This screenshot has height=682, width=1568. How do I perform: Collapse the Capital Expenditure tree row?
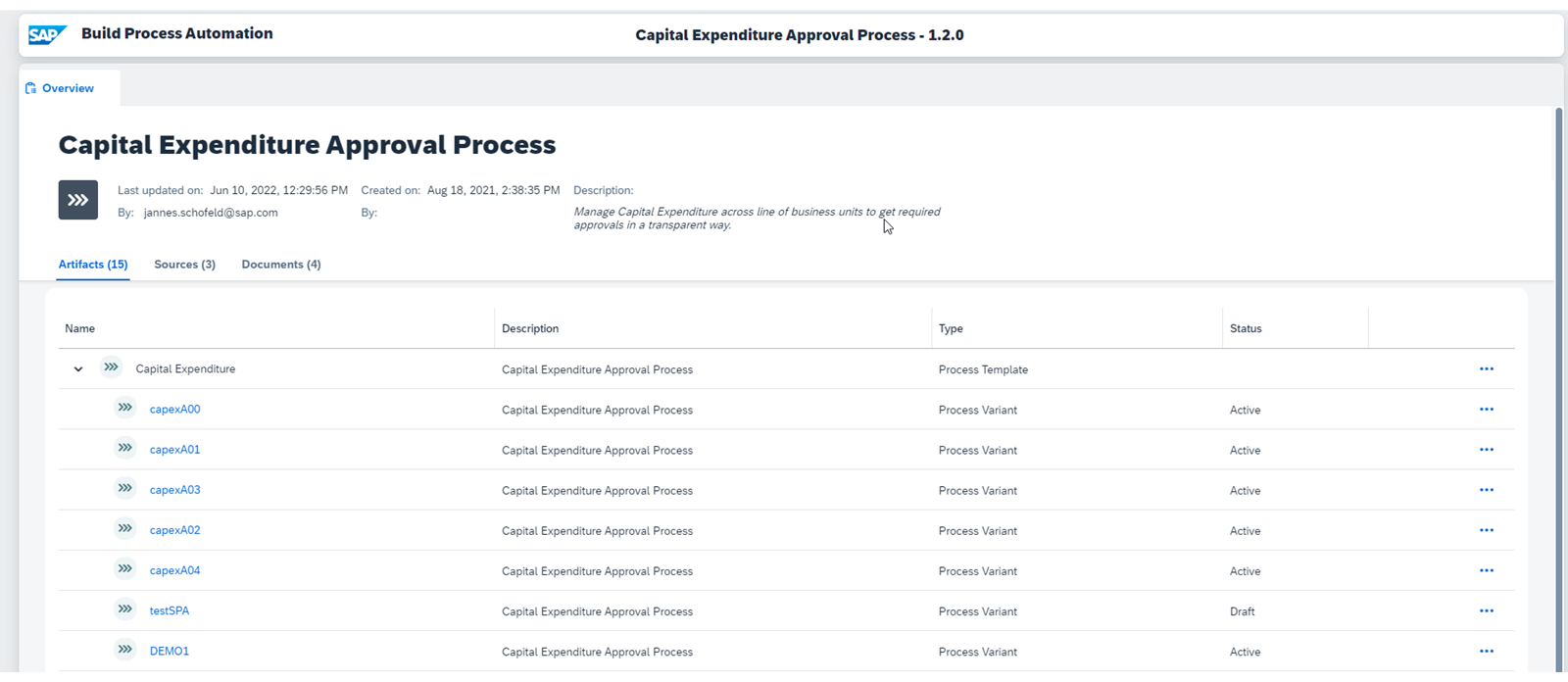point(78,369)
